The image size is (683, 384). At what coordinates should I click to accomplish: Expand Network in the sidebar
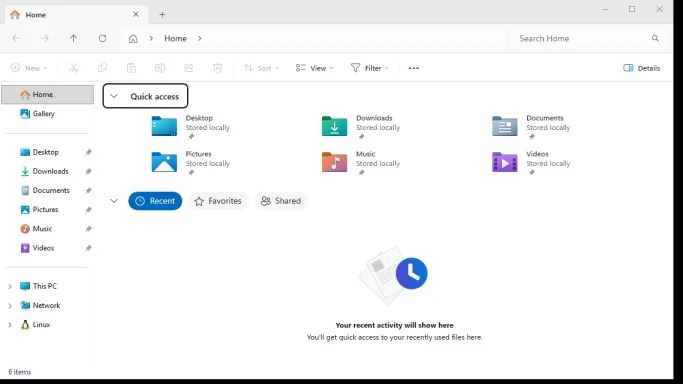(x=10, y=305)
